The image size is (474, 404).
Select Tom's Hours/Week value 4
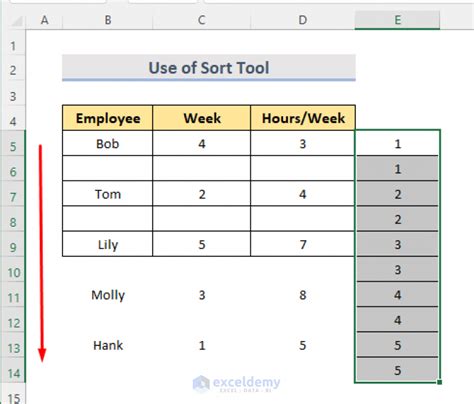point(303,194)
